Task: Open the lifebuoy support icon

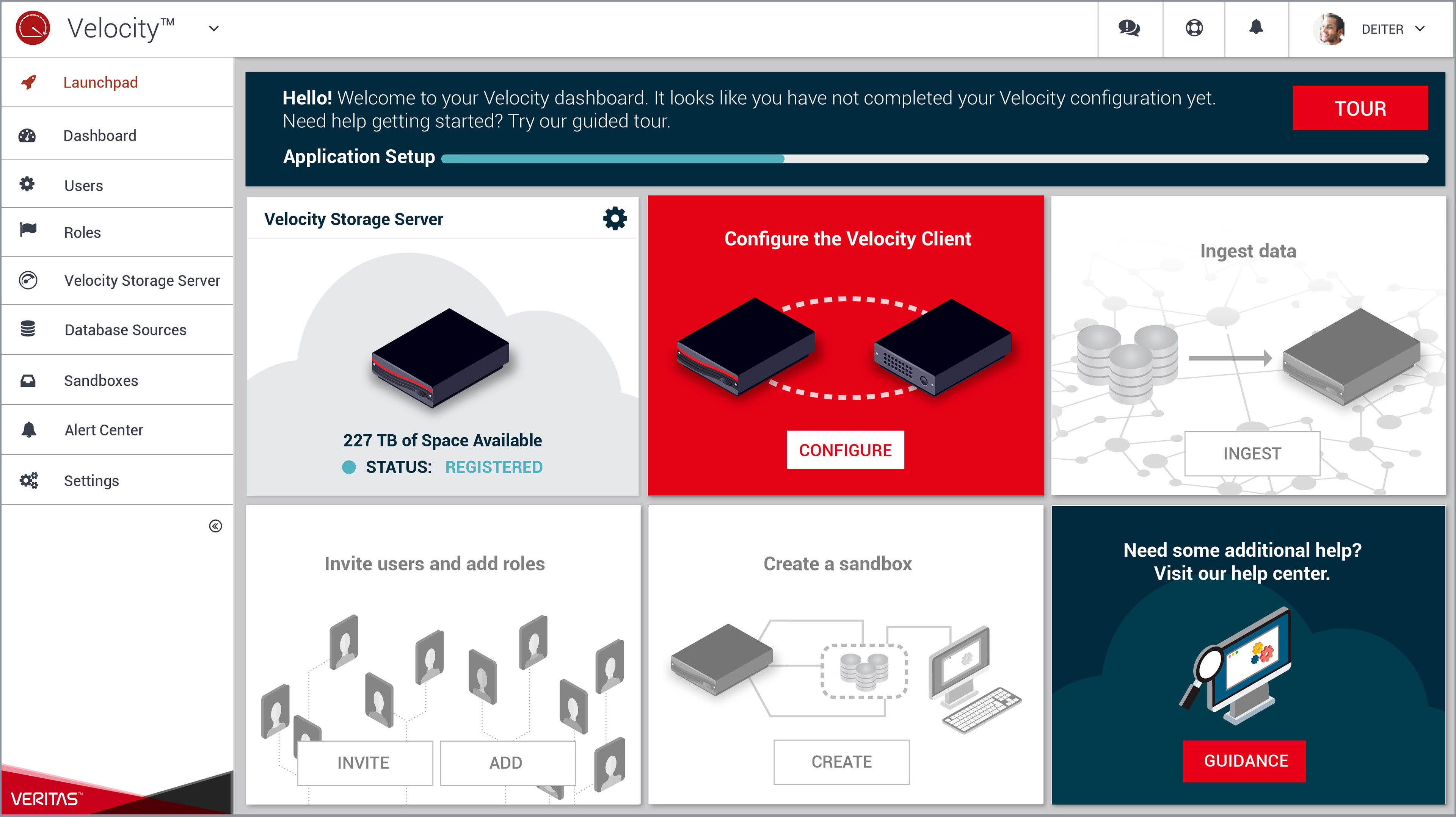Action: pyautogui.click(x=1194, y=28)
